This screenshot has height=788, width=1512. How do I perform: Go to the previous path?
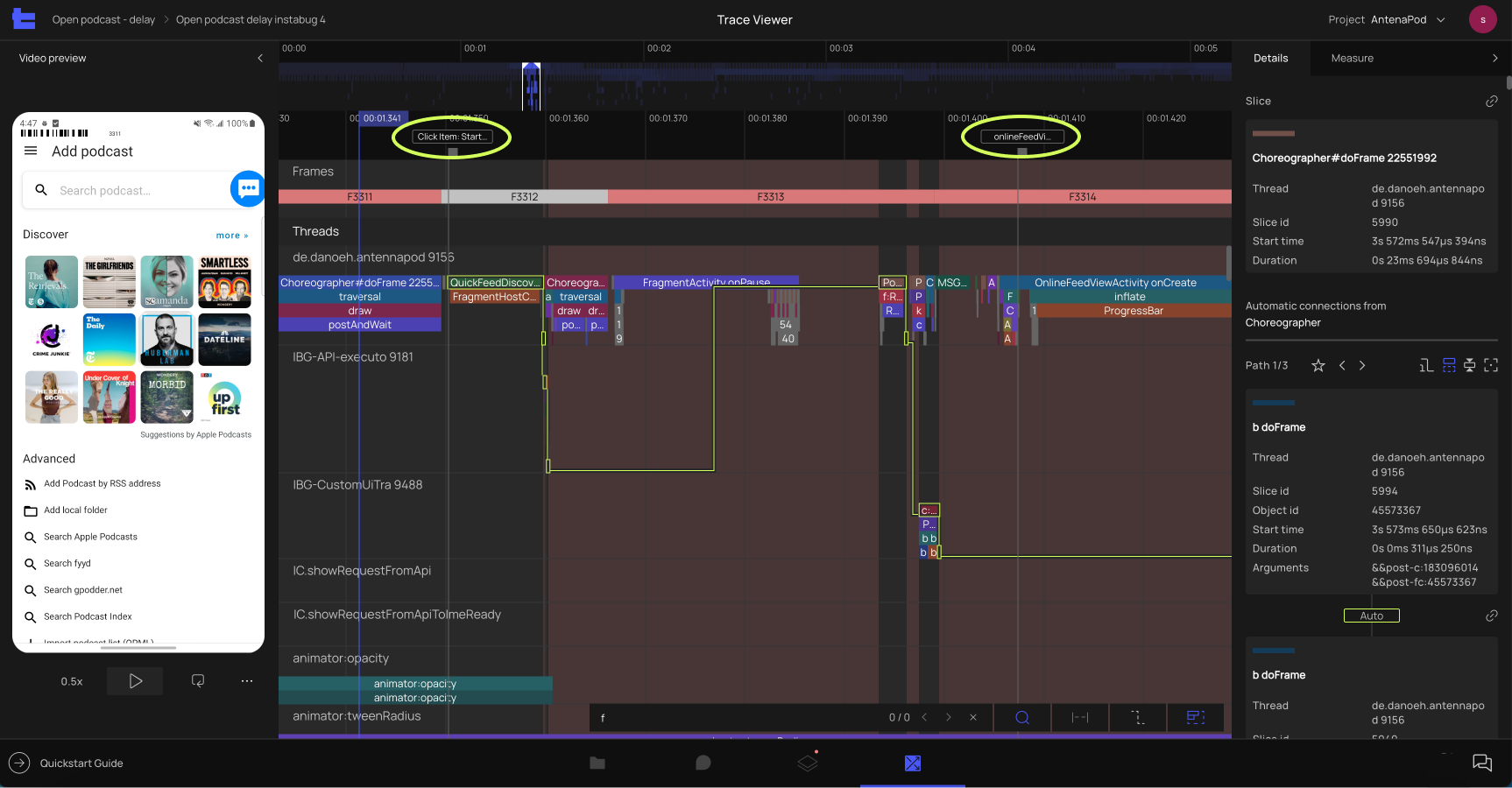coord(1342,365)
